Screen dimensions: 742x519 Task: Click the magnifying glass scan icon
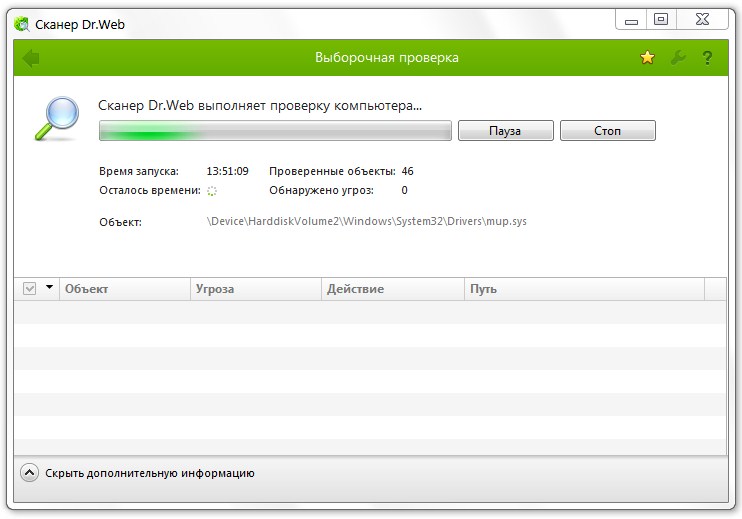click(57, 118)
